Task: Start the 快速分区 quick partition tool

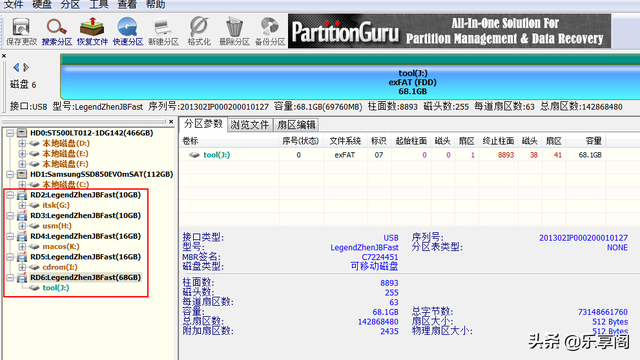Action: (x=128, y=31)
